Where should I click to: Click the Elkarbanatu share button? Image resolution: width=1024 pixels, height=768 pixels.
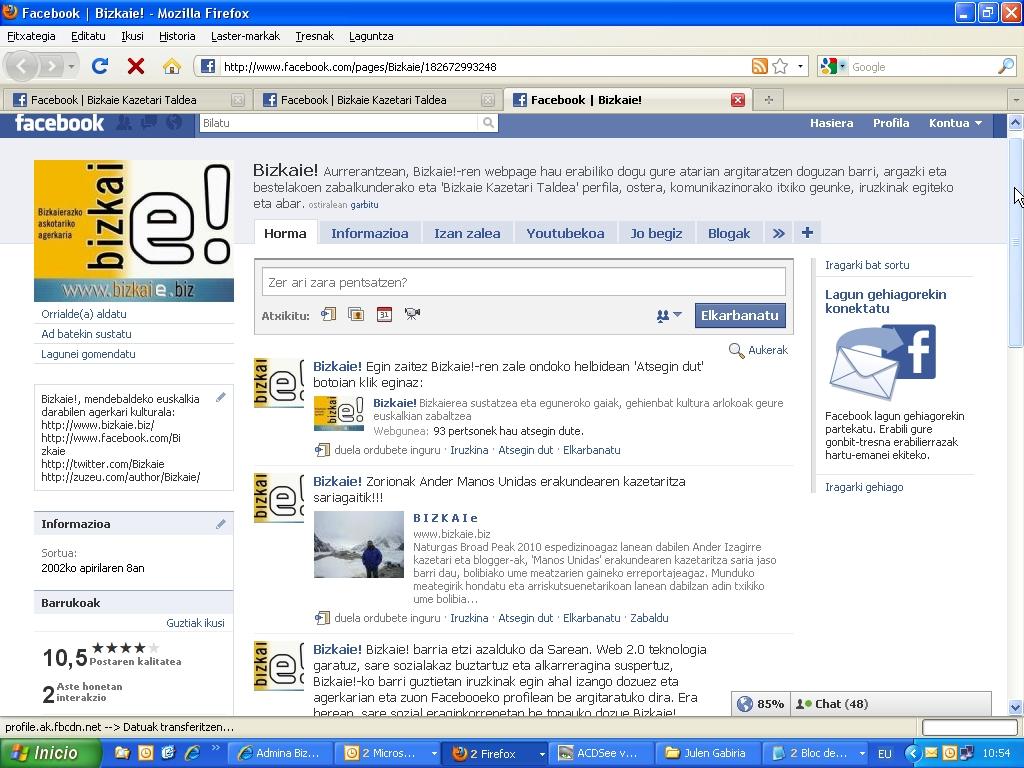click(740, 315)
